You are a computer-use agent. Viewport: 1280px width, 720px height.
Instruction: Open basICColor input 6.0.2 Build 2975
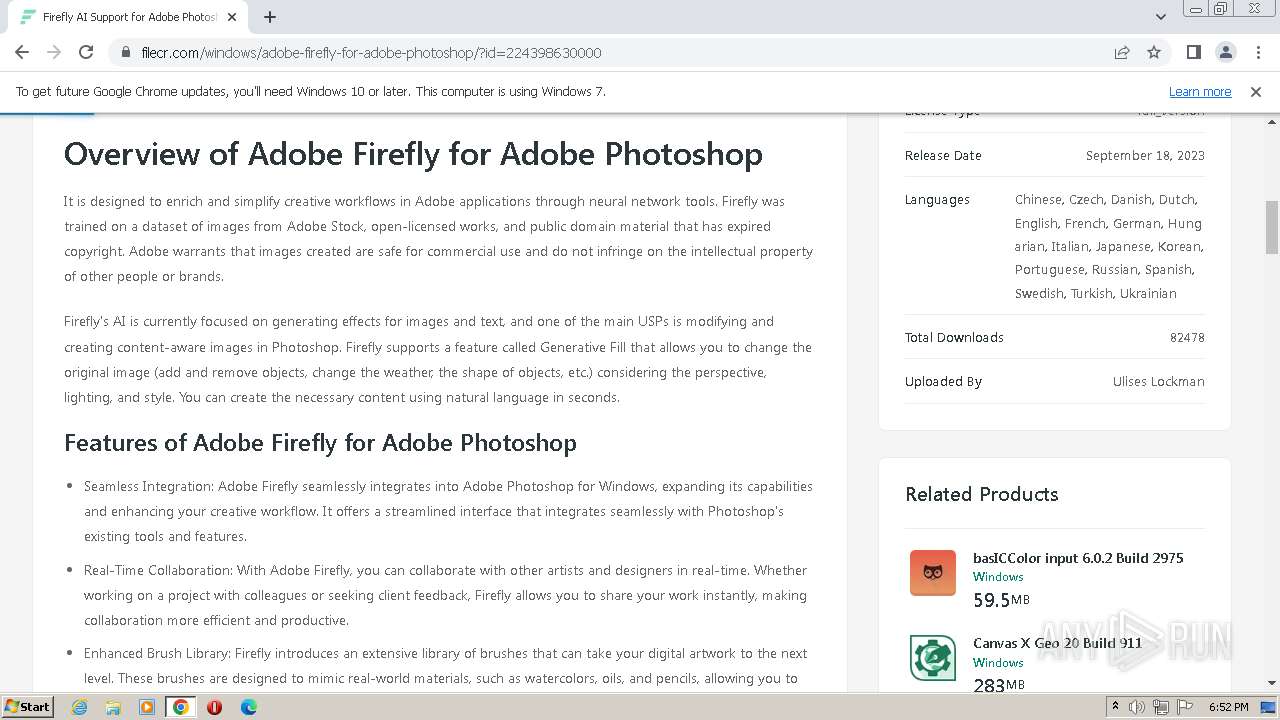pos(1078,558)
